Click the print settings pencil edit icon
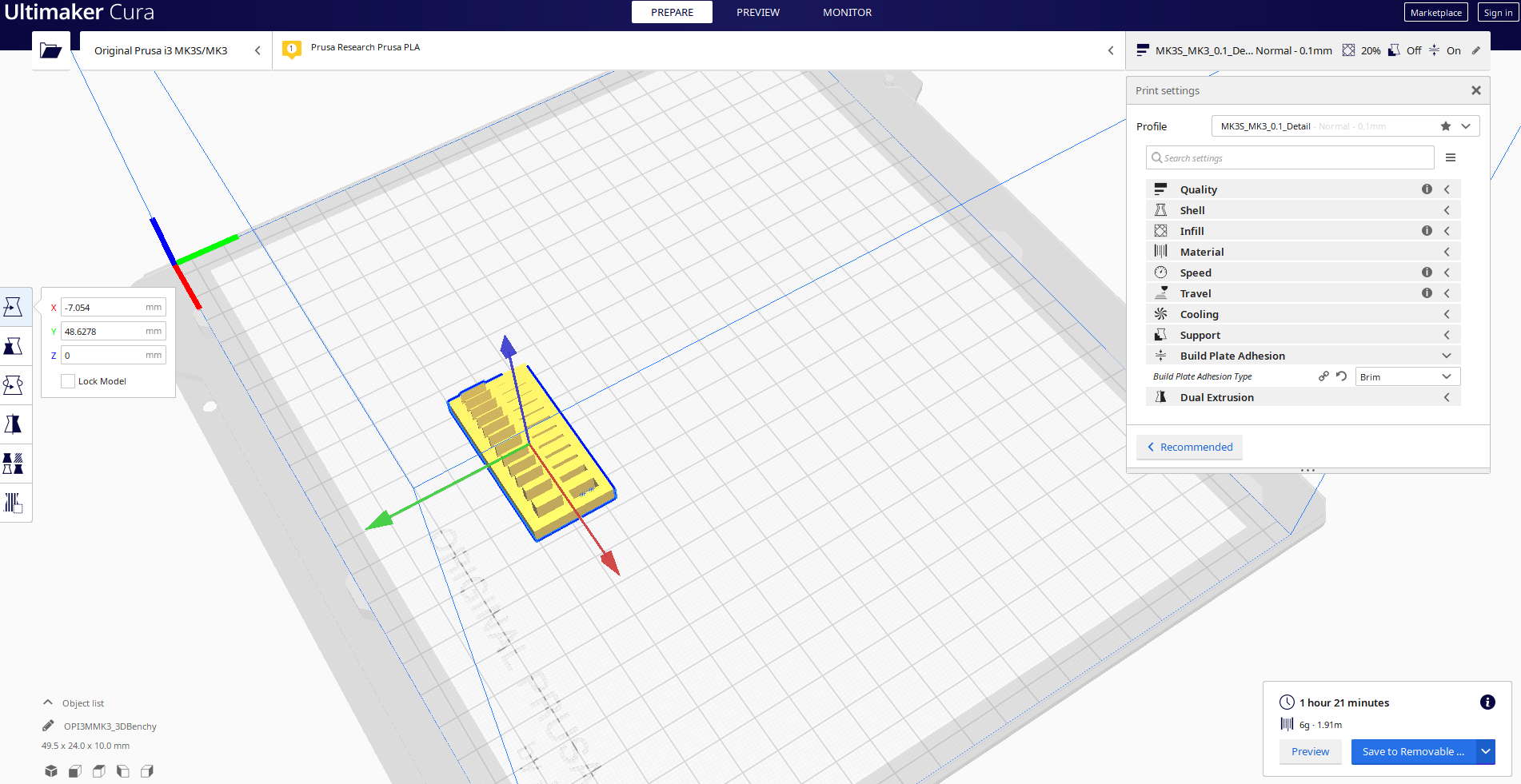 1476,50
